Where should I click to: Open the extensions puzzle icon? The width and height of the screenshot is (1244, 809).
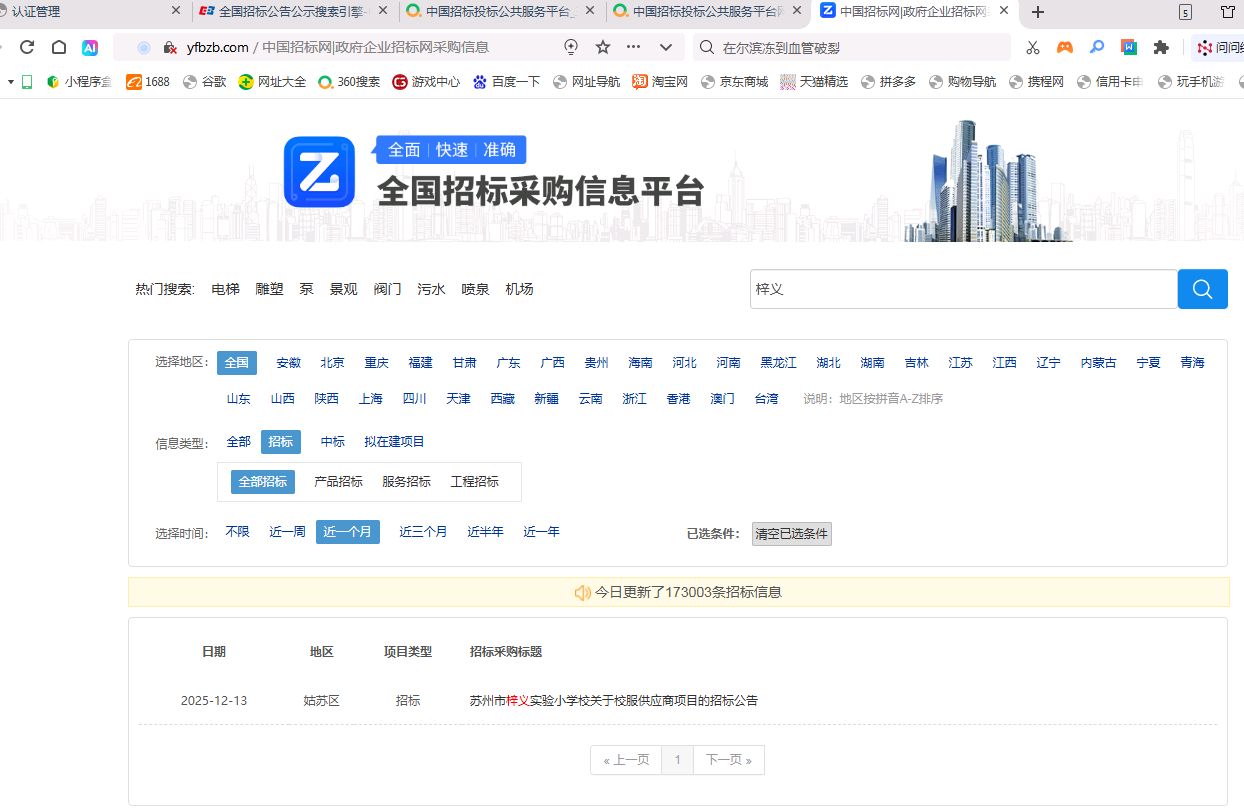coord(1161,47)
